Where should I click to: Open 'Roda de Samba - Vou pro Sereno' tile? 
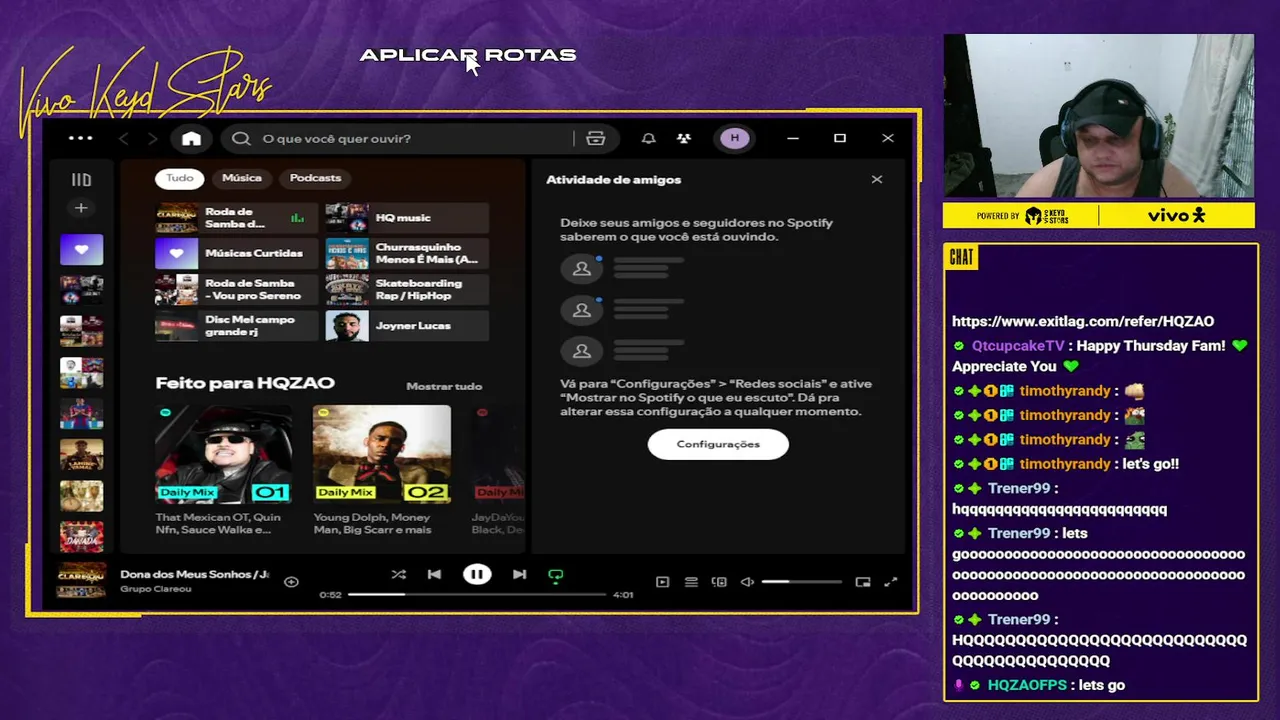(x=236, y=290)
